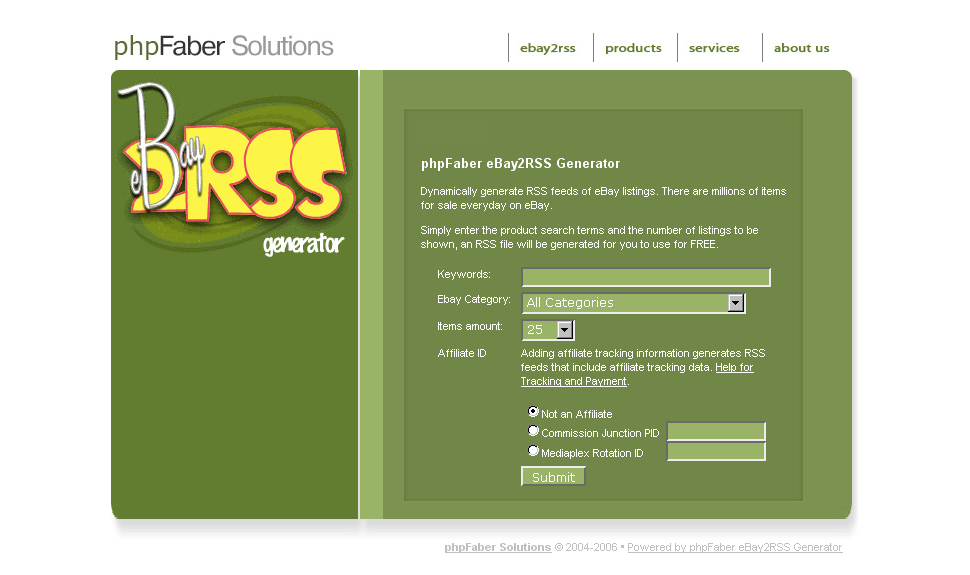Open the phpFaber Solutions footer link
970x575 pixels.
coord(497,547)
